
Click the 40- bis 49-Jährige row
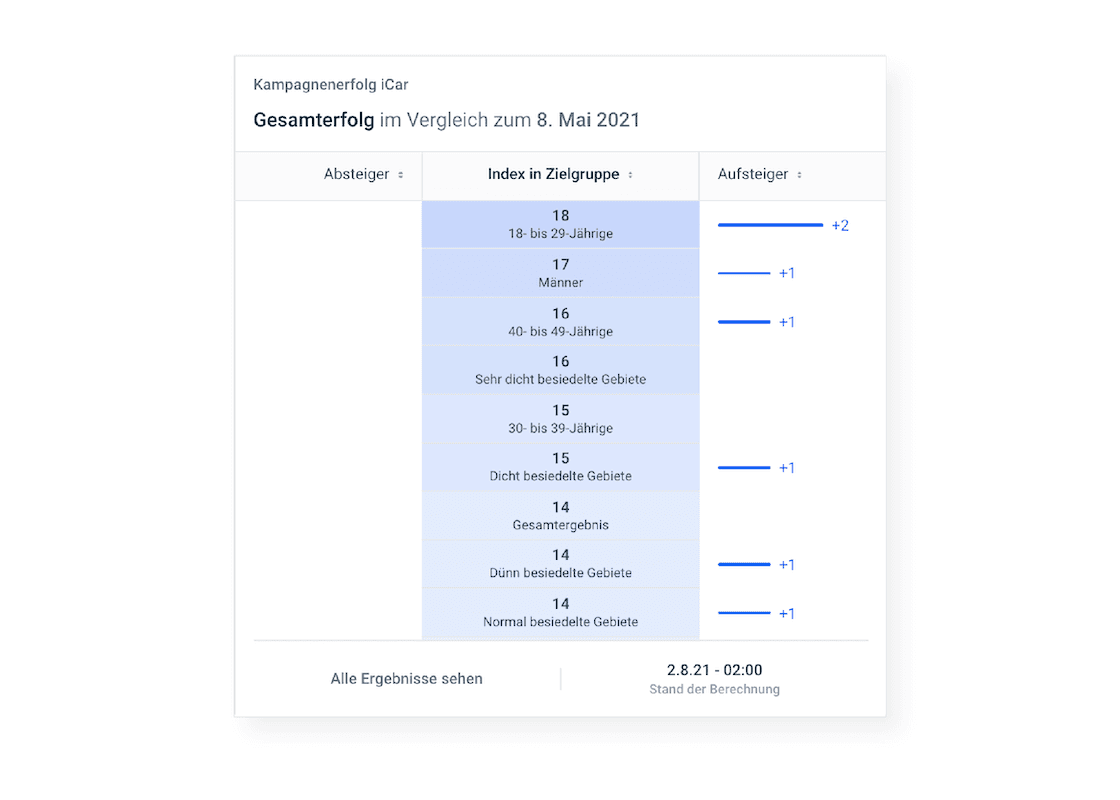click(x=560, y=322)
